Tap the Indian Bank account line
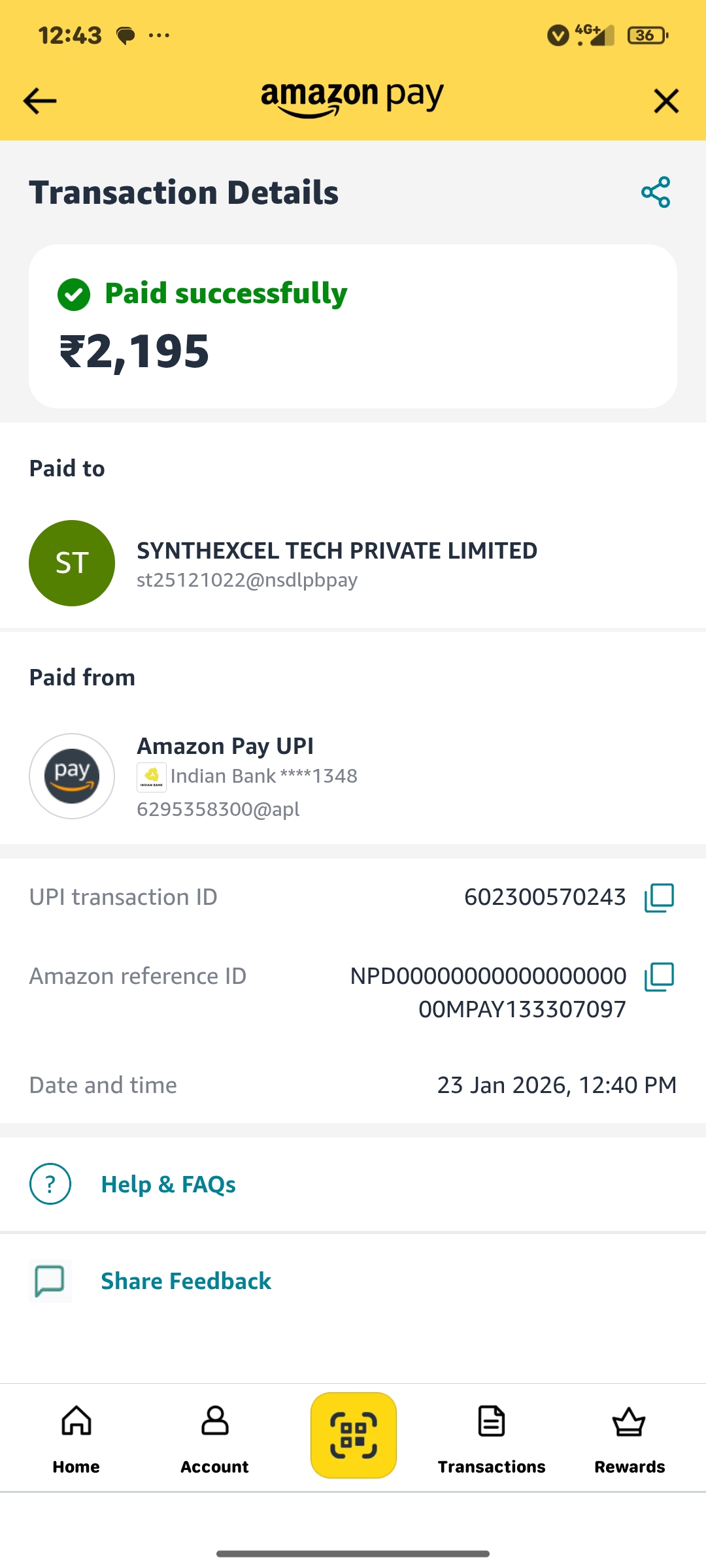The image size is (706, 1568). [x=263, y=776]
